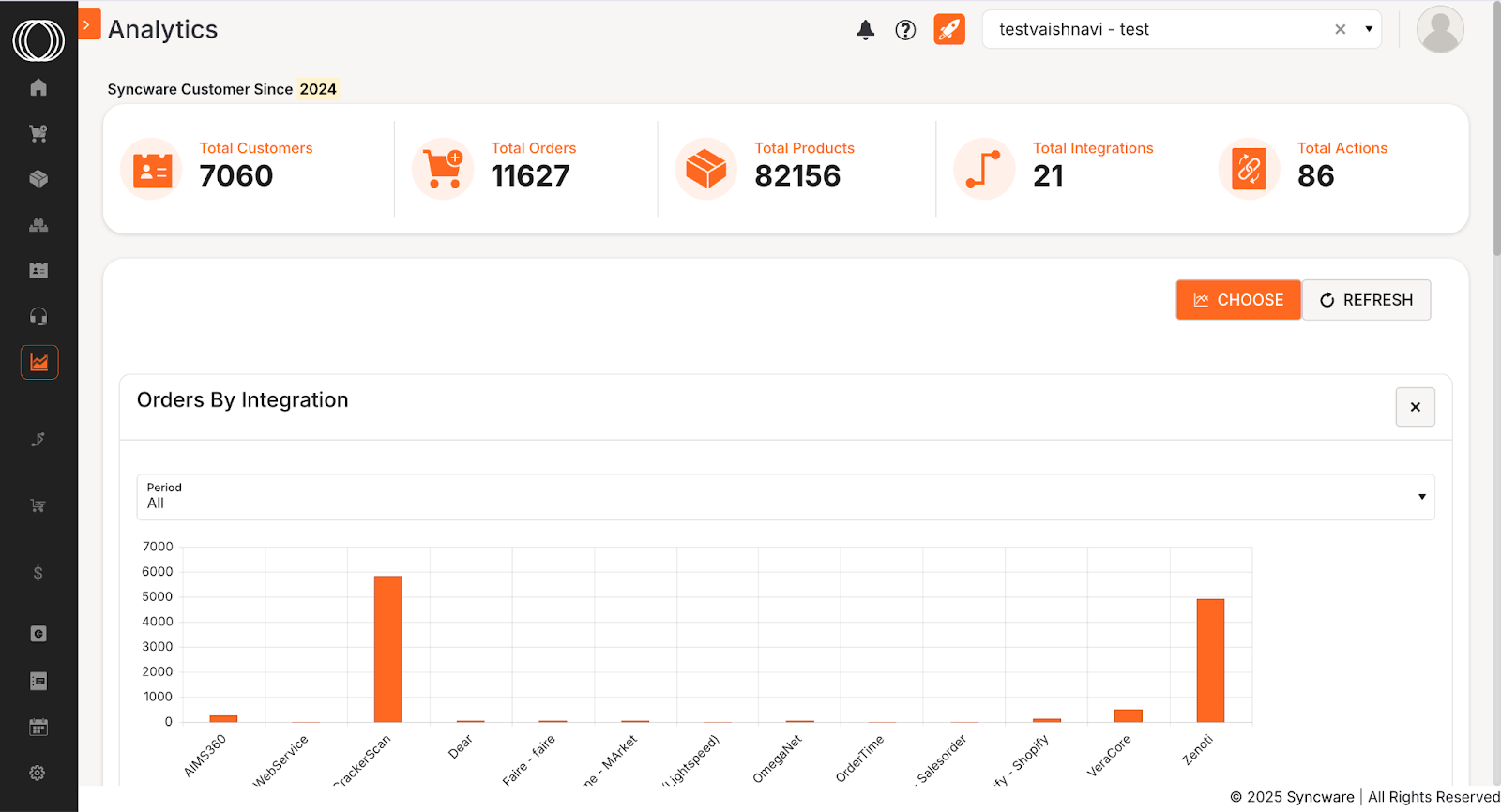Open the message list icon in sidebar
This screenshot has height=812, width=1501.
38,681
